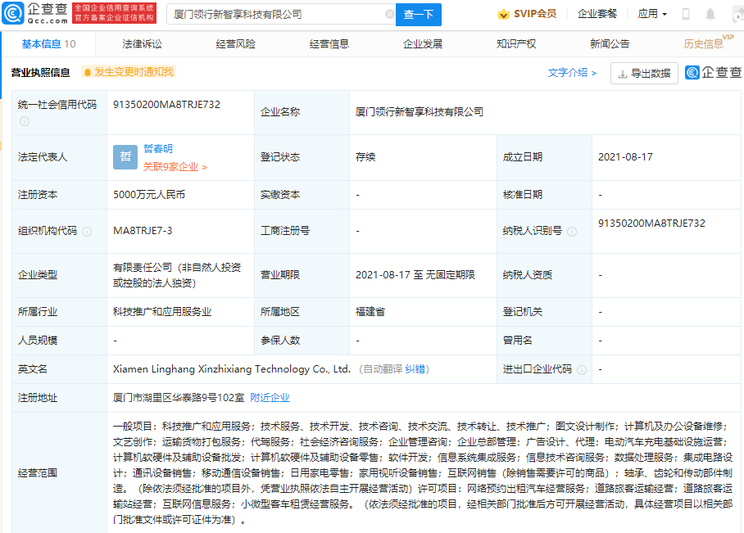744x533 pixels.
Task: Click the 纠错 correction link
Action: pos(416,369)
